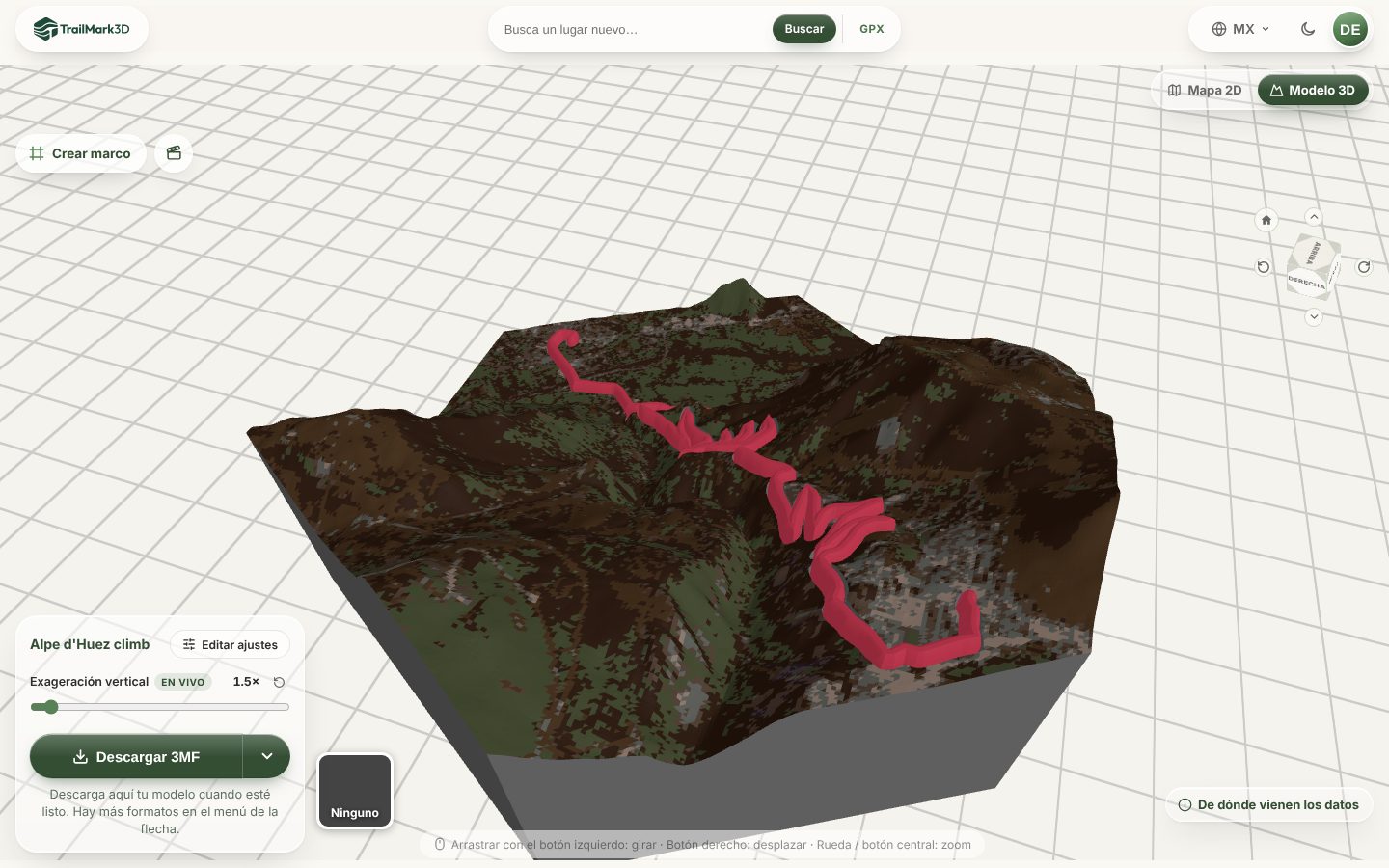Open De dónde vienen los datos
The image size is (1389, 868).
click(1268, 804)
